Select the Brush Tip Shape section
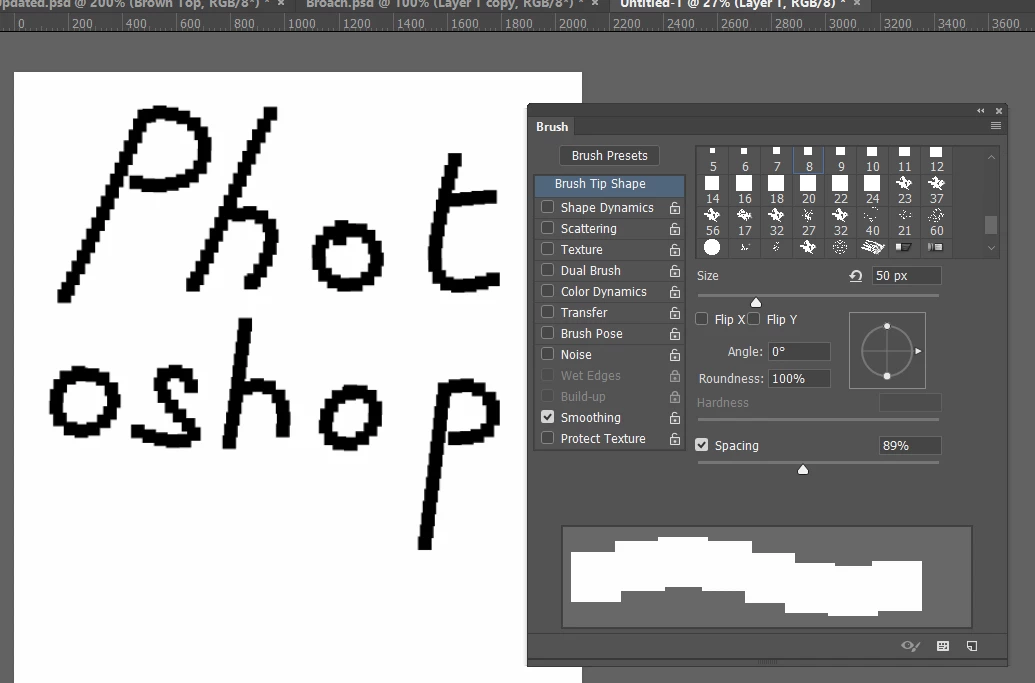 (x=609, y=184)
